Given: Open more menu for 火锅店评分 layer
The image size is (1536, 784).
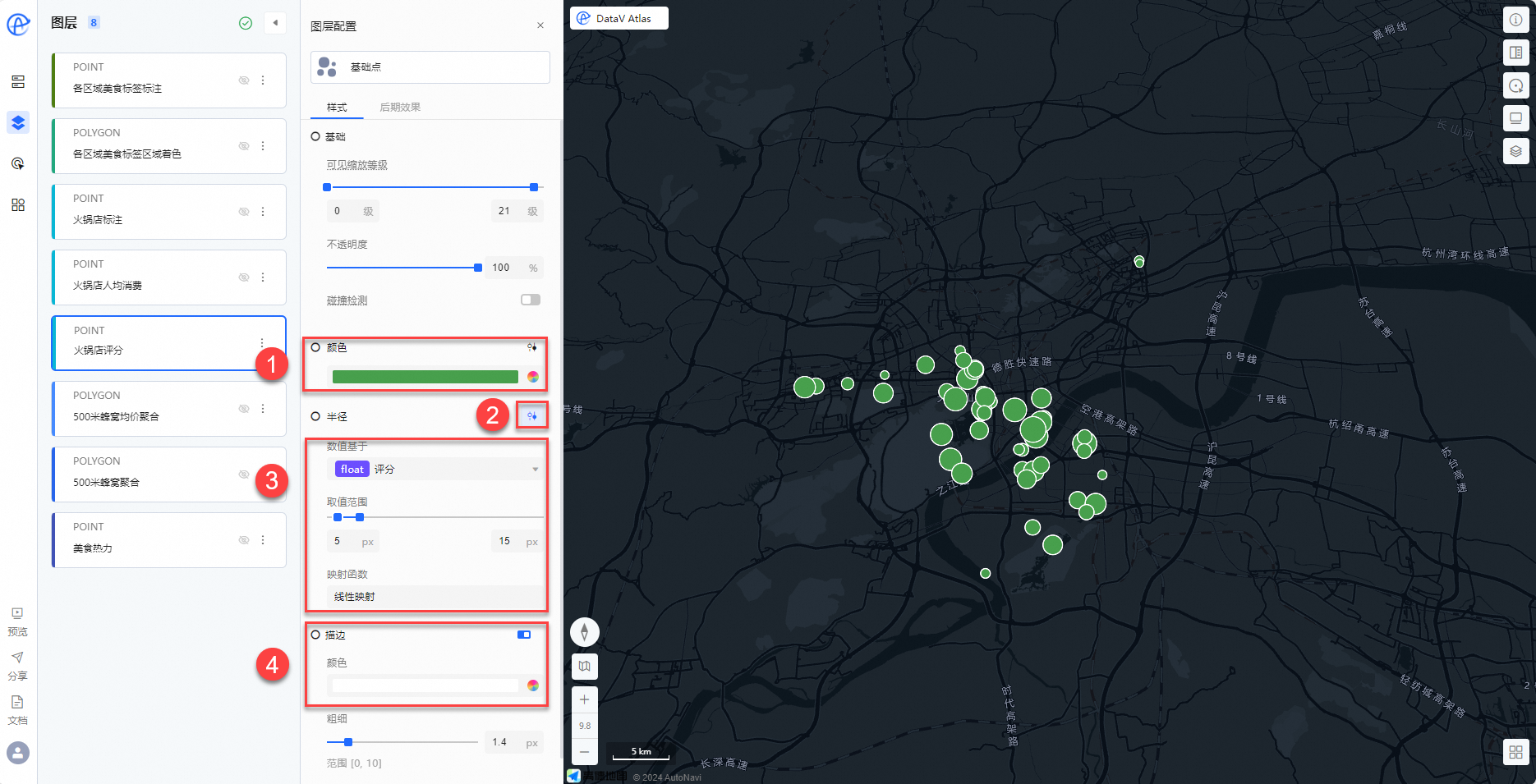Looking at the screenshot, I should (x=262, y=343).
